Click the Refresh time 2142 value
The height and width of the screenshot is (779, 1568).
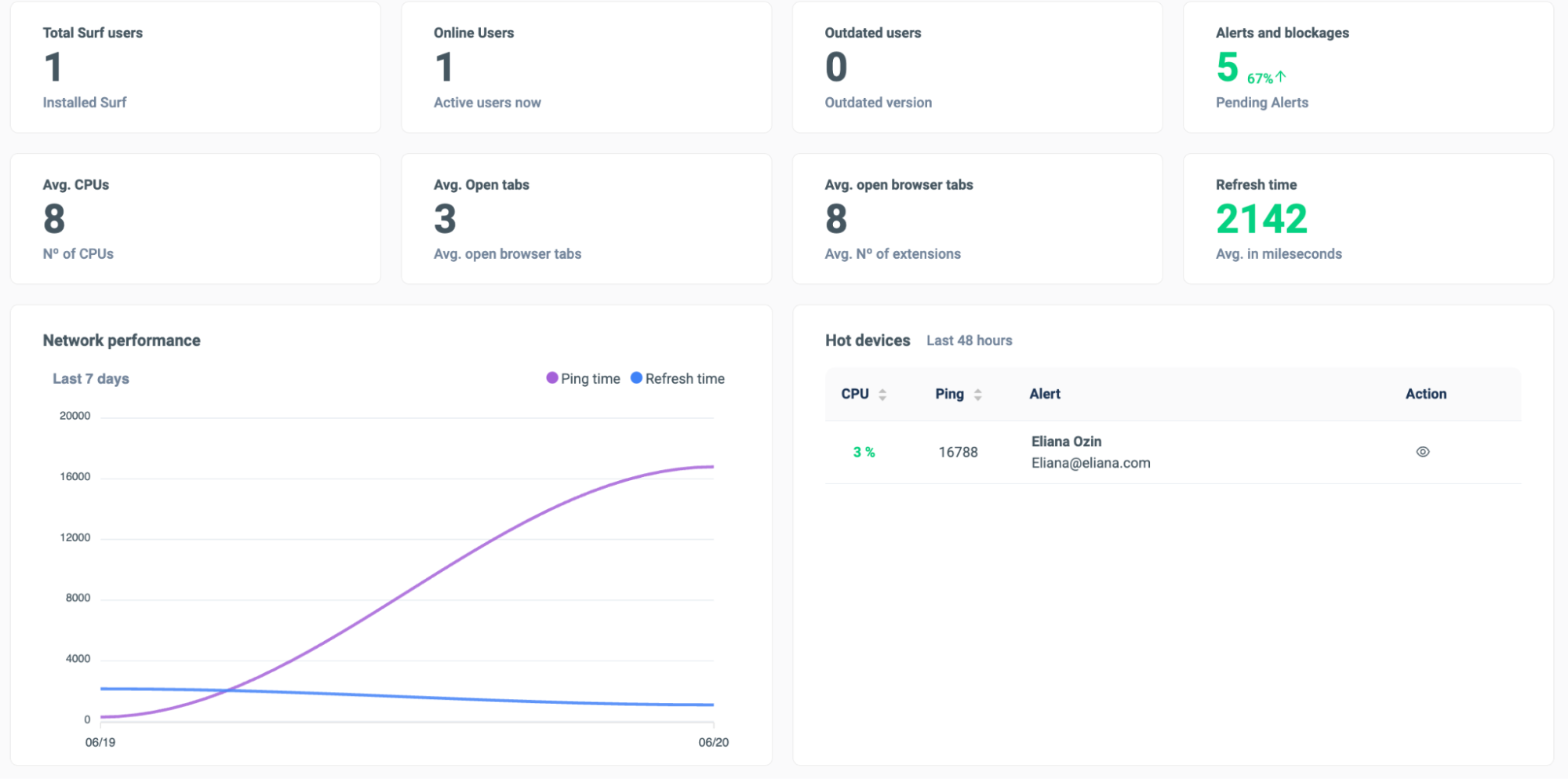pyautogui.click(x=1261, y=219)
